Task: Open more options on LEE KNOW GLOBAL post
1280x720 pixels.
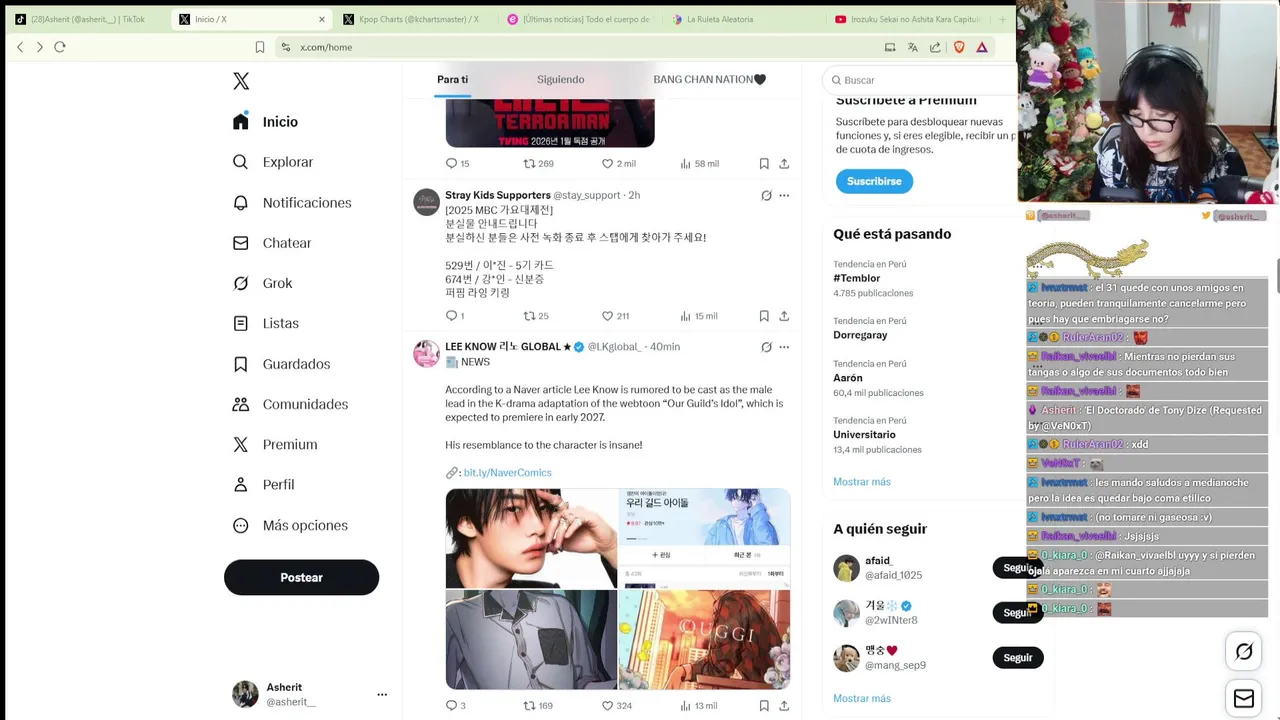Action: point(784,347)
